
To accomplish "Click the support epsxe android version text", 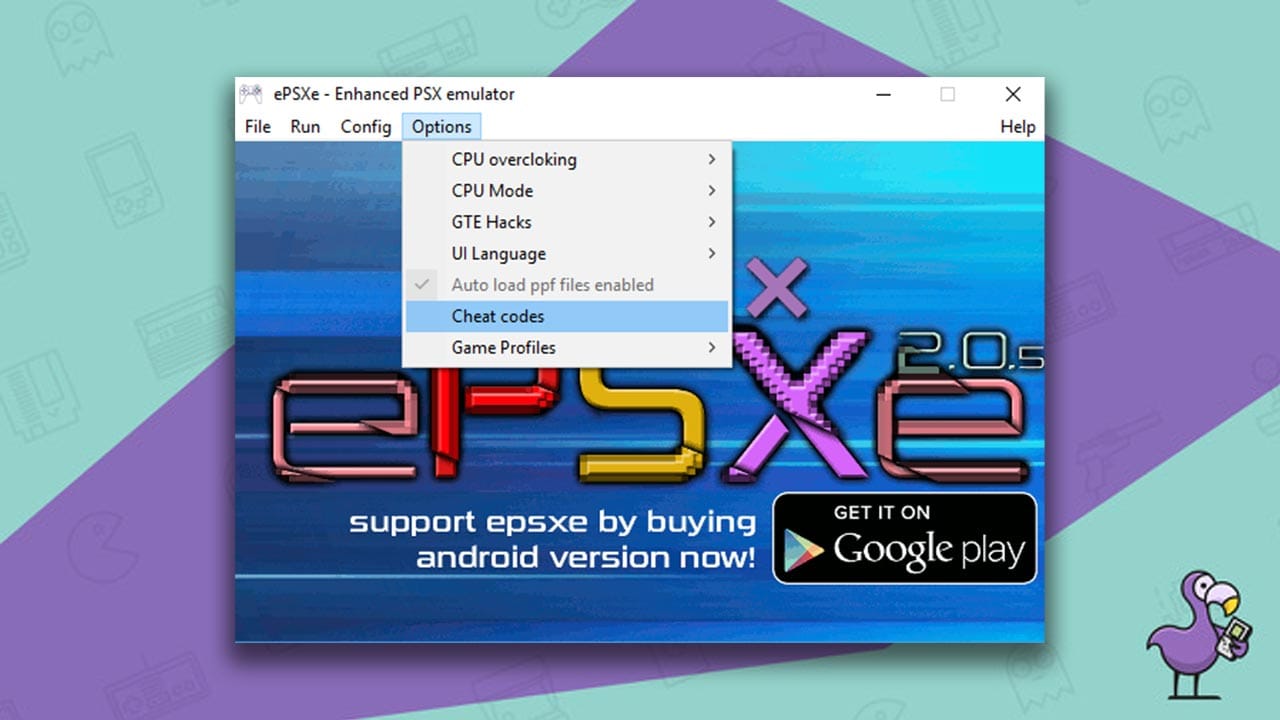I will [x=552, y=539].
